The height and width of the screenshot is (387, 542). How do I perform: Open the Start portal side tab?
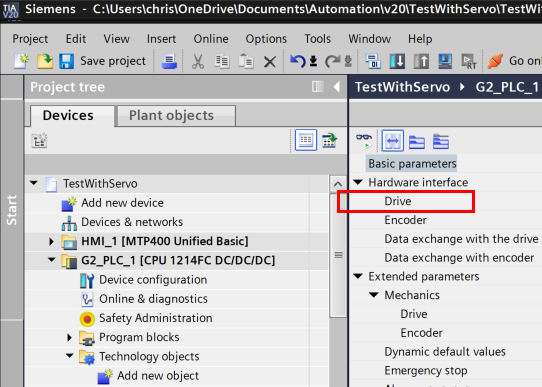tap(12, 210)
